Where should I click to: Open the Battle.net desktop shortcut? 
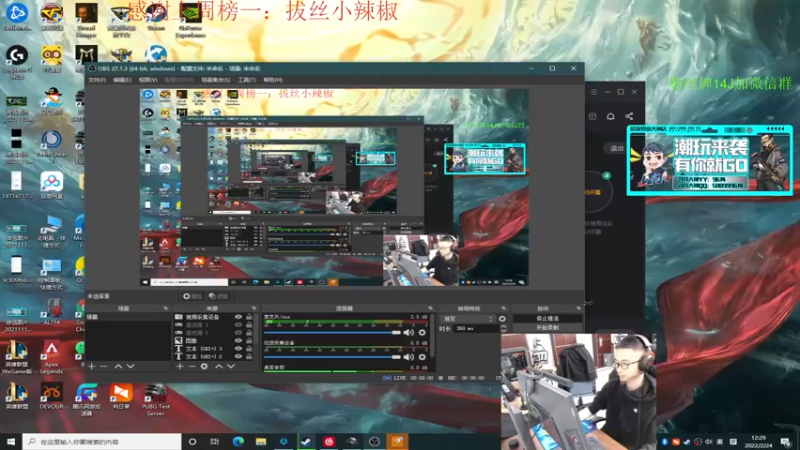[16, 17]
